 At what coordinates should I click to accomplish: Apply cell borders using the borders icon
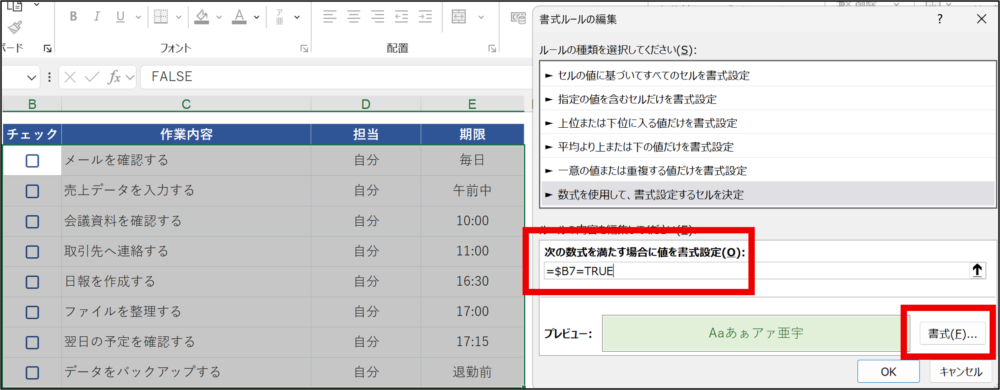(161, 17)
